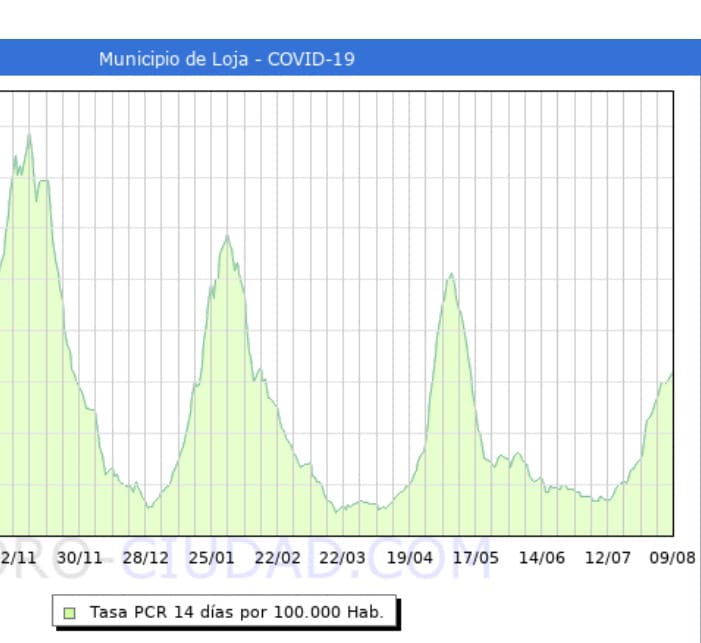Viewport: 701px width, 643px height.
Task: Click the highest peak of the curve in November
Action: [x=29, y=135]
